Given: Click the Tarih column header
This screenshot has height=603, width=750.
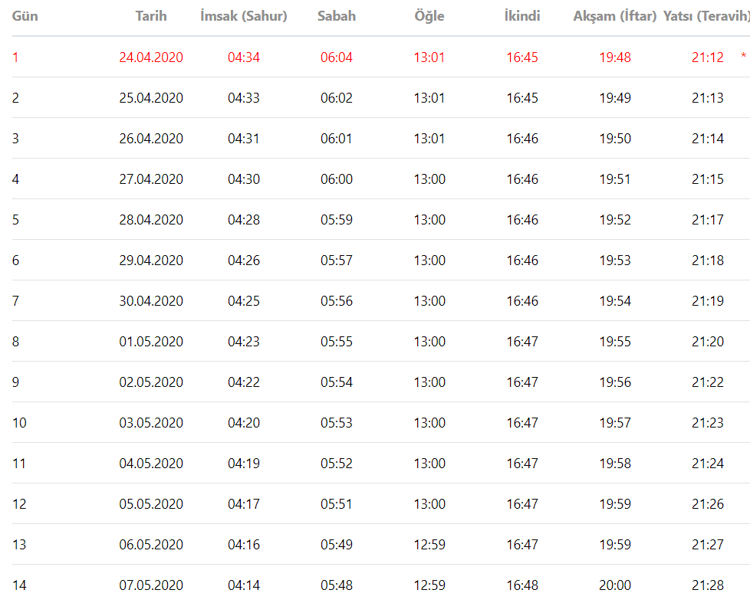Looking at the screenshot, I should 151,17.
